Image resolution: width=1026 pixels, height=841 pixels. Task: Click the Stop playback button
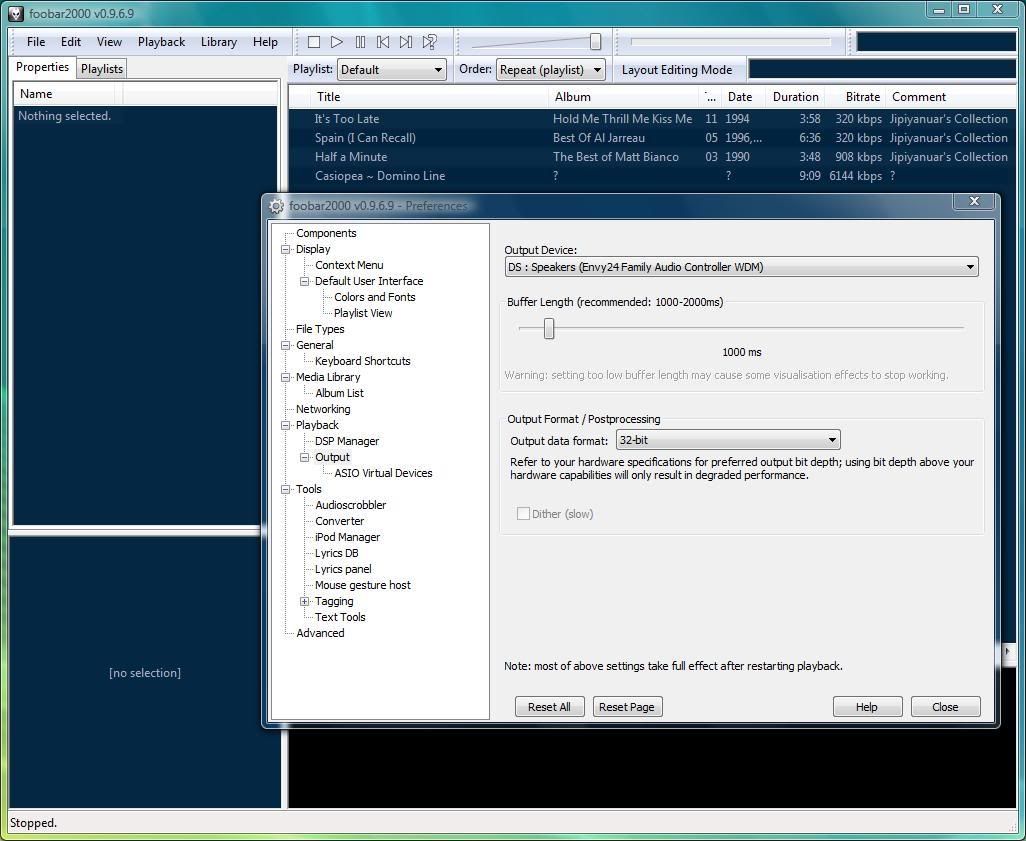tap(314, 42)
